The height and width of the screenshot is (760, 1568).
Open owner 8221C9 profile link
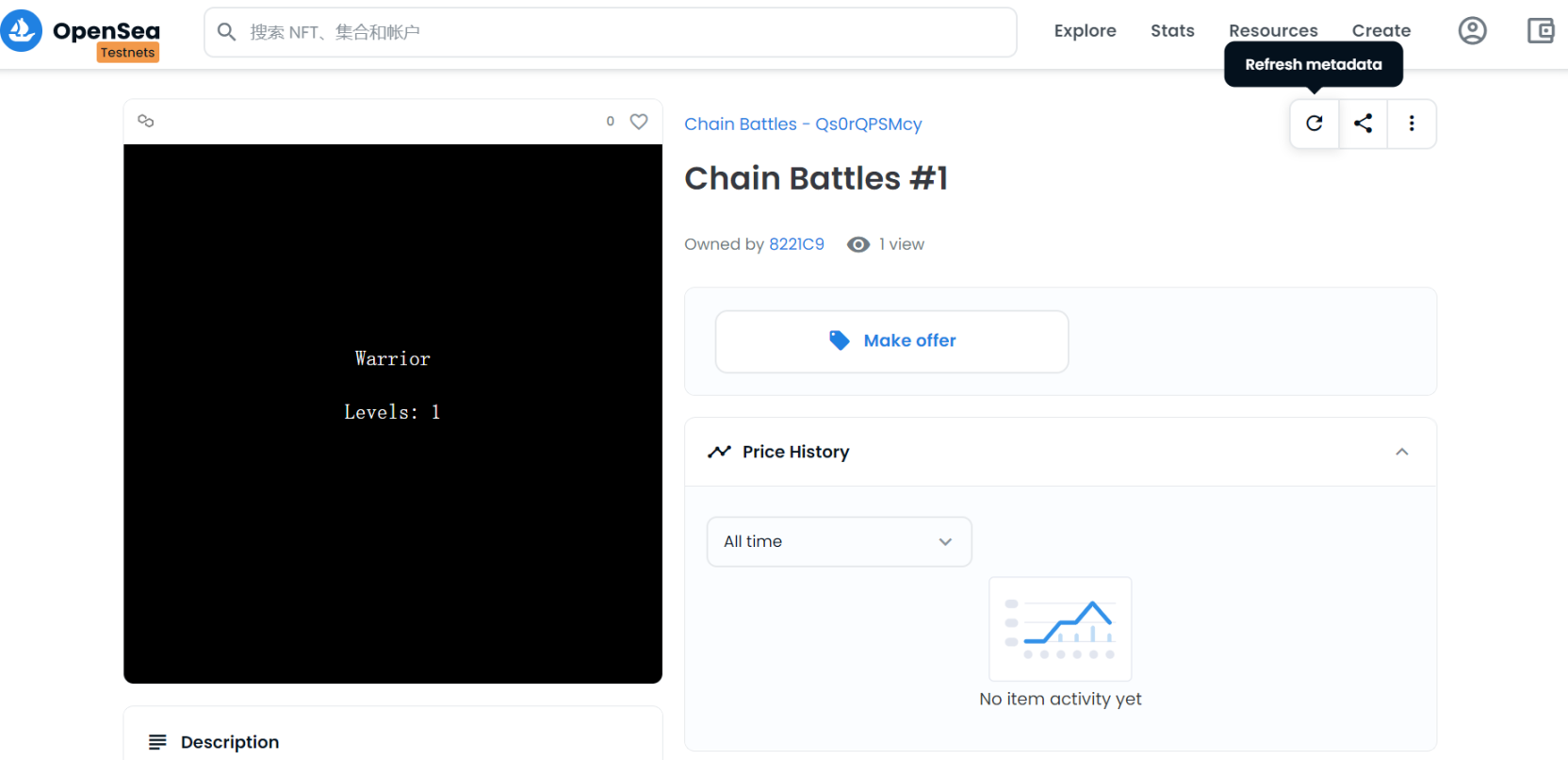click(x=796, y=244)
